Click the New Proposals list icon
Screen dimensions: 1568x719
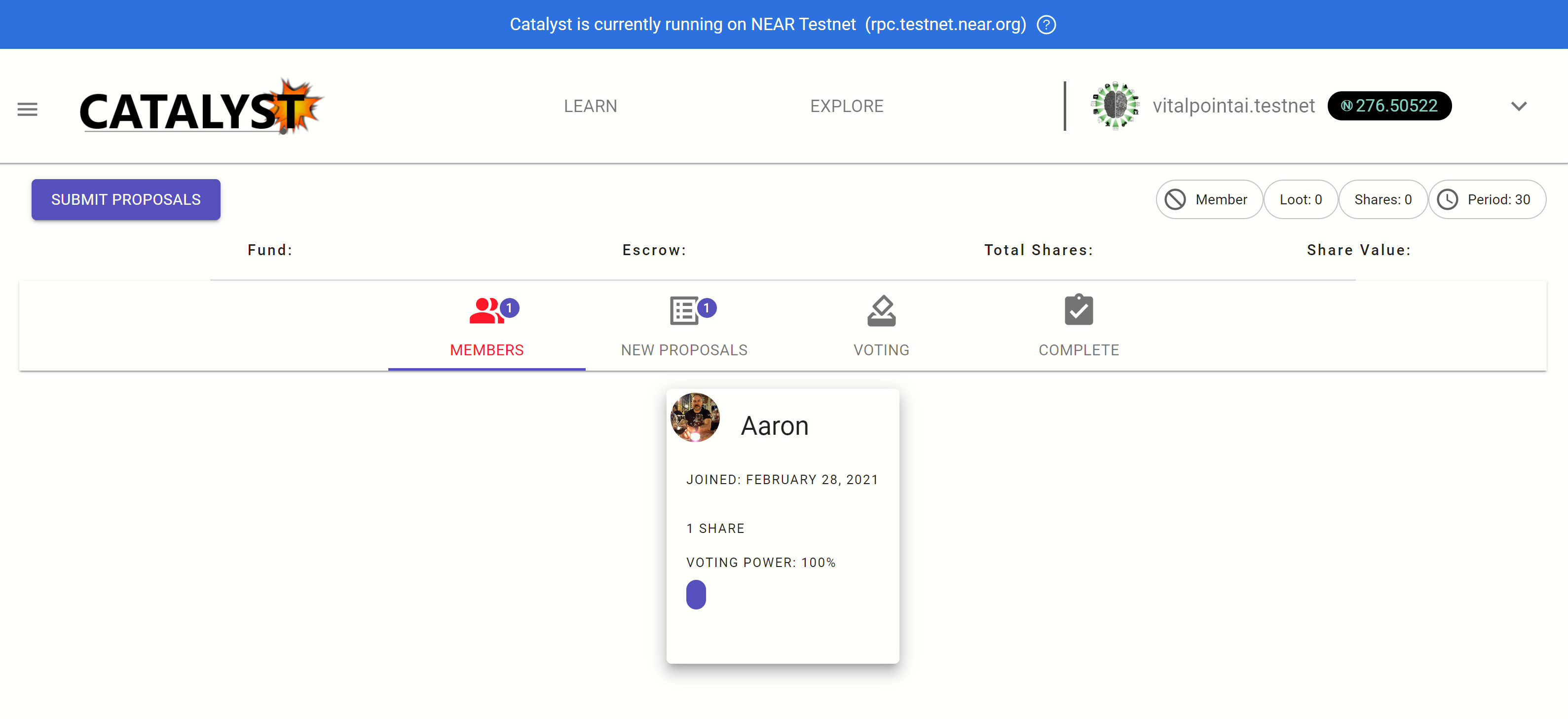pos(683,310)
